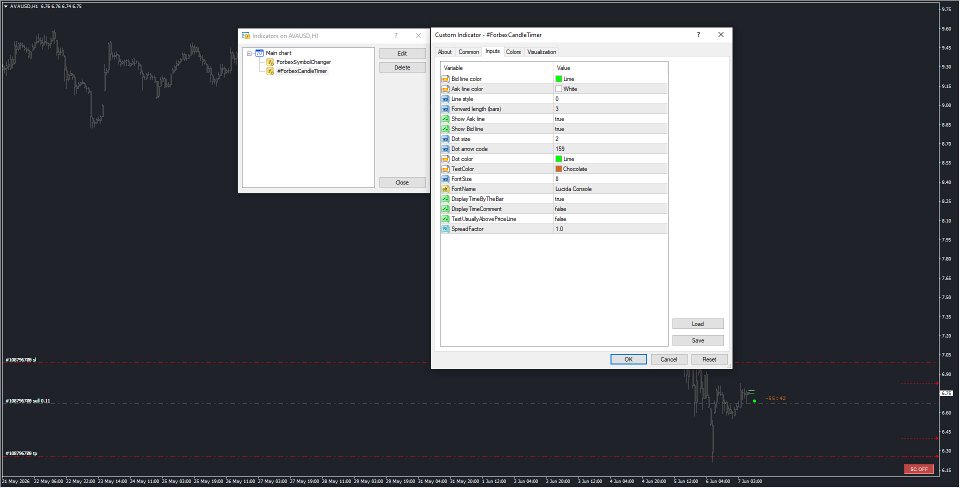Viewport: 960px width, 488px height.
Task: Click the icon beside Ask line color
Action: coord(445,89)
